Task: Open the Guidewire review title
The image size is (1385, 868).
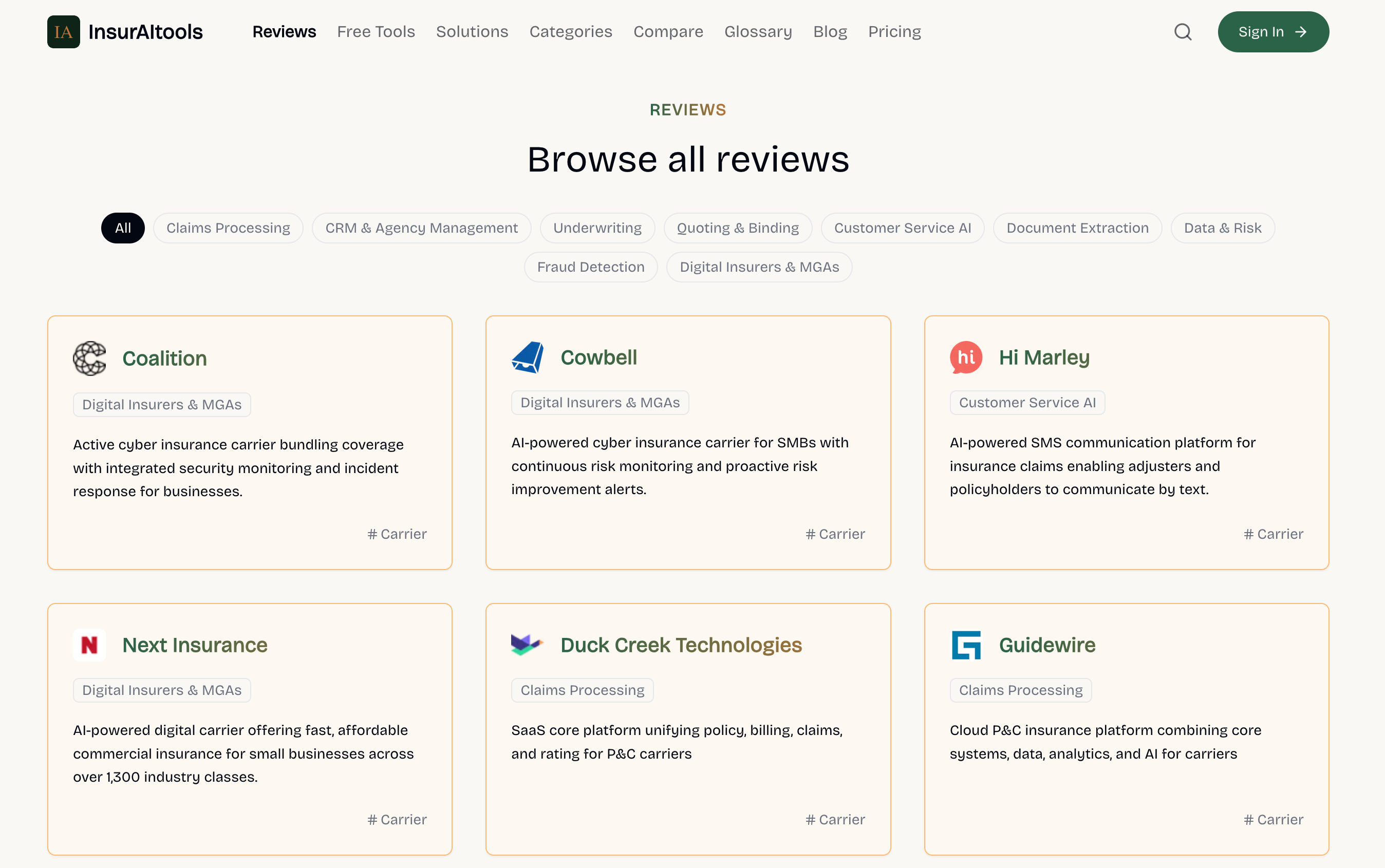Action: (1047, 645)
